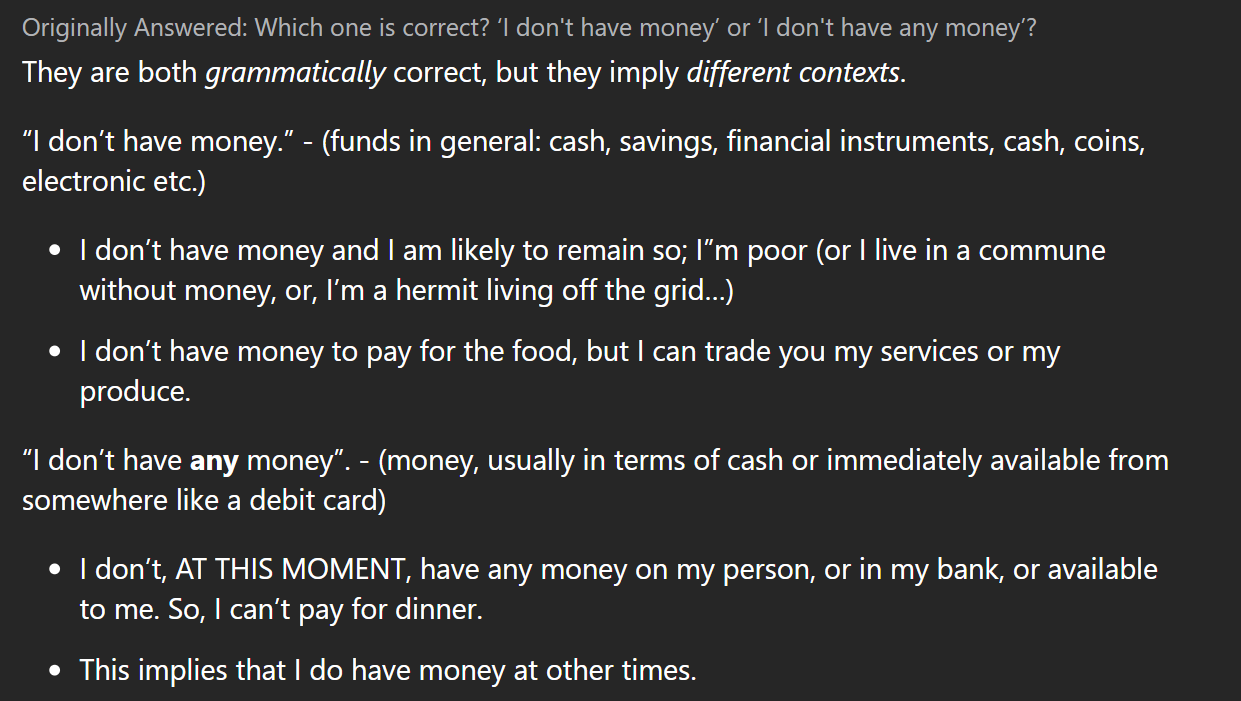Click the word "produce."

[x=135, y=392]
